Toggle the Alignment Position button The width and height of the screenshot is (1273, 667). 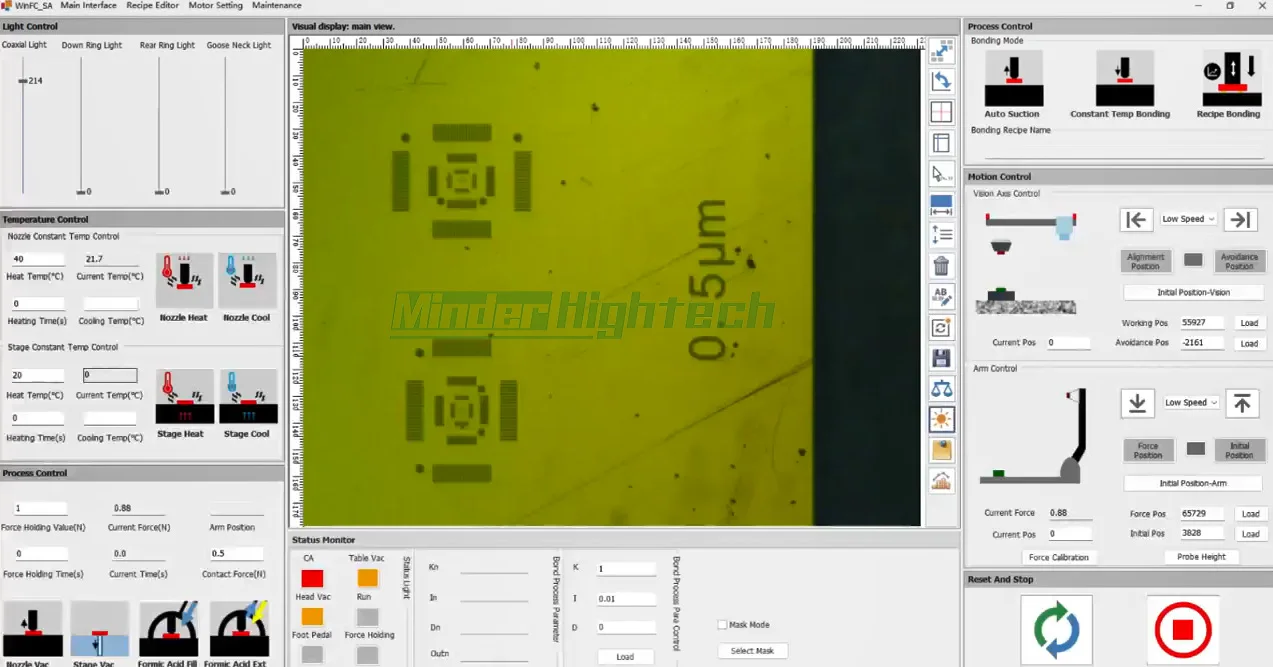pos(1145,261)
